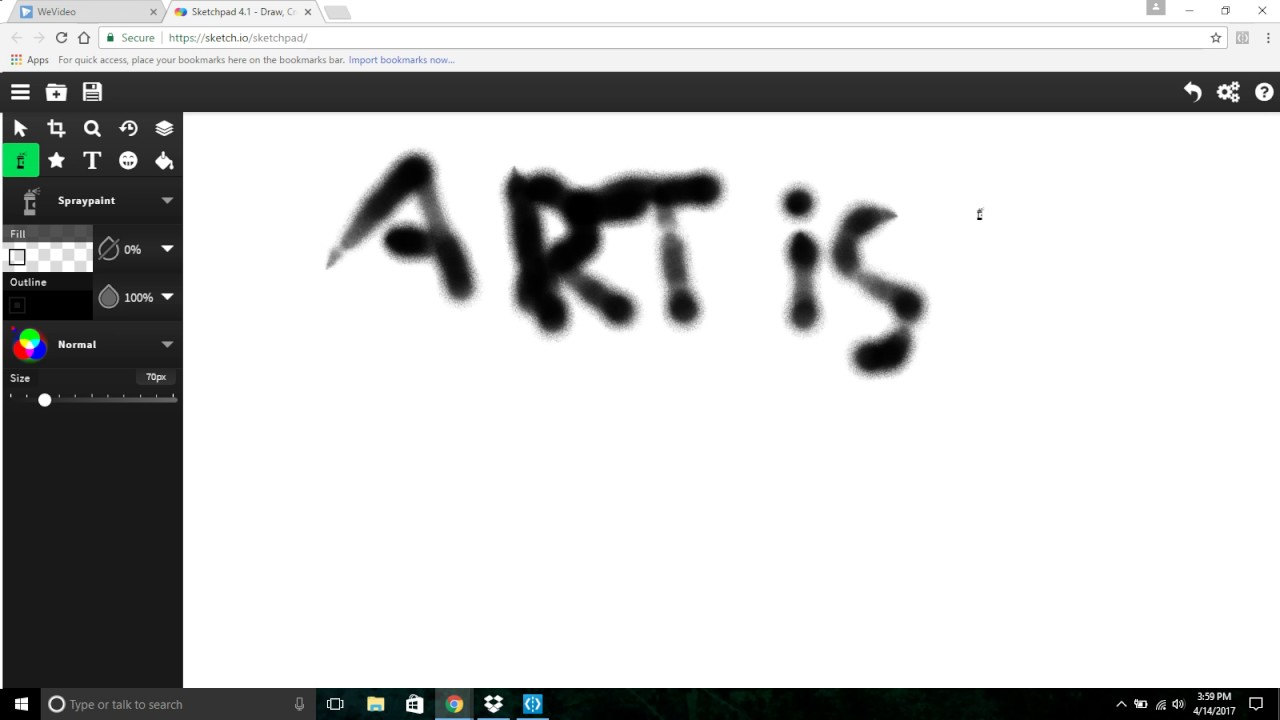The height and width of the screenshot is (720, 1280).
Task: Select the Text tool
Action: pyautogui.click(x=92, y=160)
